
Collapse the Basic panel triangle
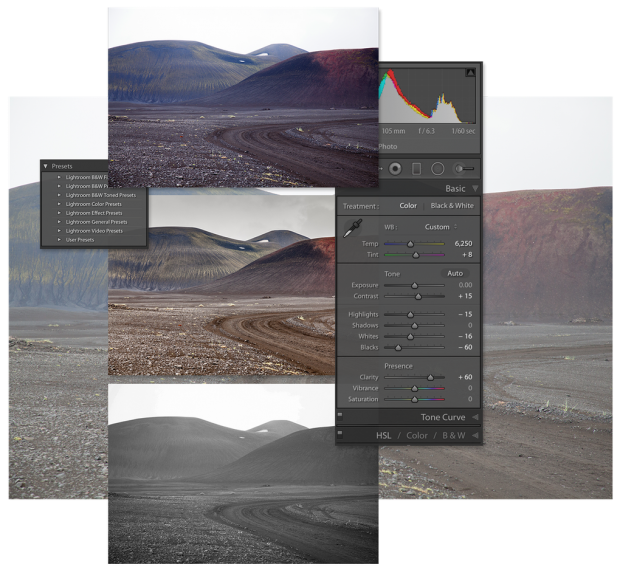(x=476, y=188)
